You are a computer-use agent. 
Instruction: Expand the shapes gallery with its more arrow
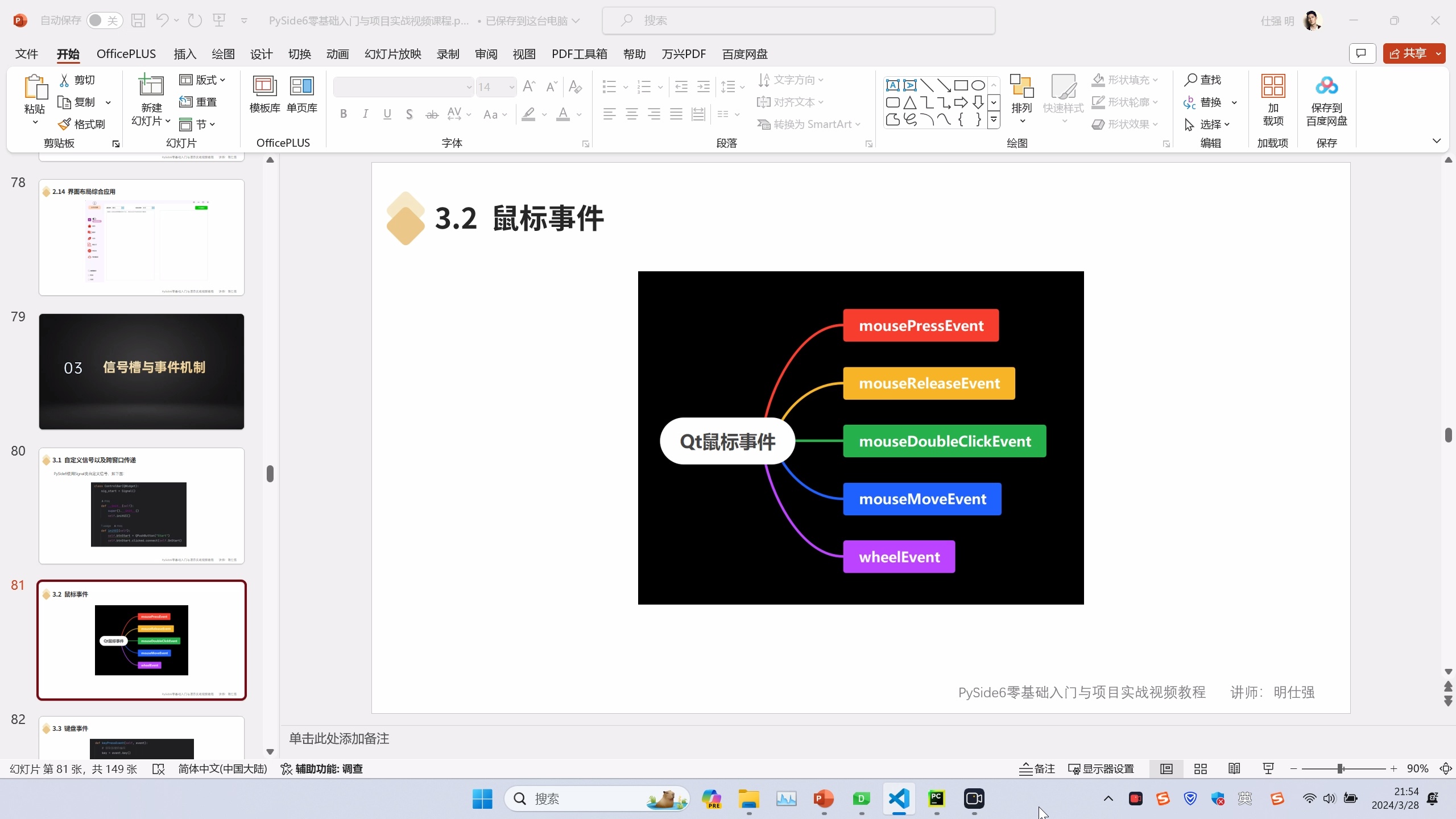point(994,119)
